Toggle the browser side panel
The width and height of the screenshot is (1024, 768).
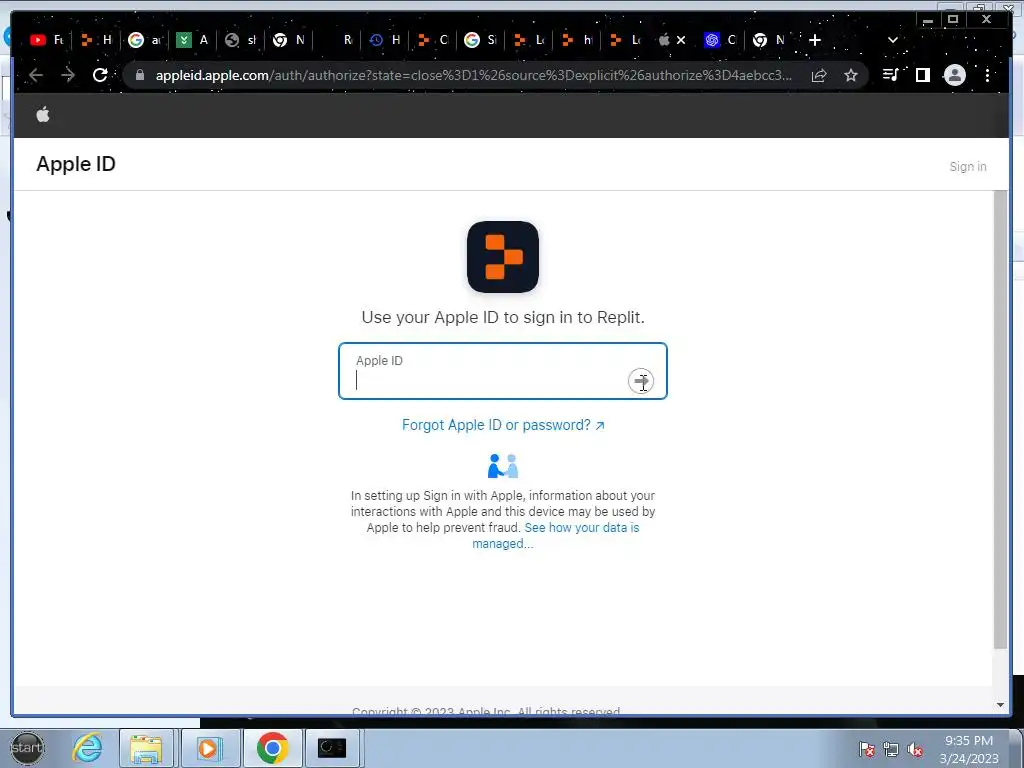[923, 75]
